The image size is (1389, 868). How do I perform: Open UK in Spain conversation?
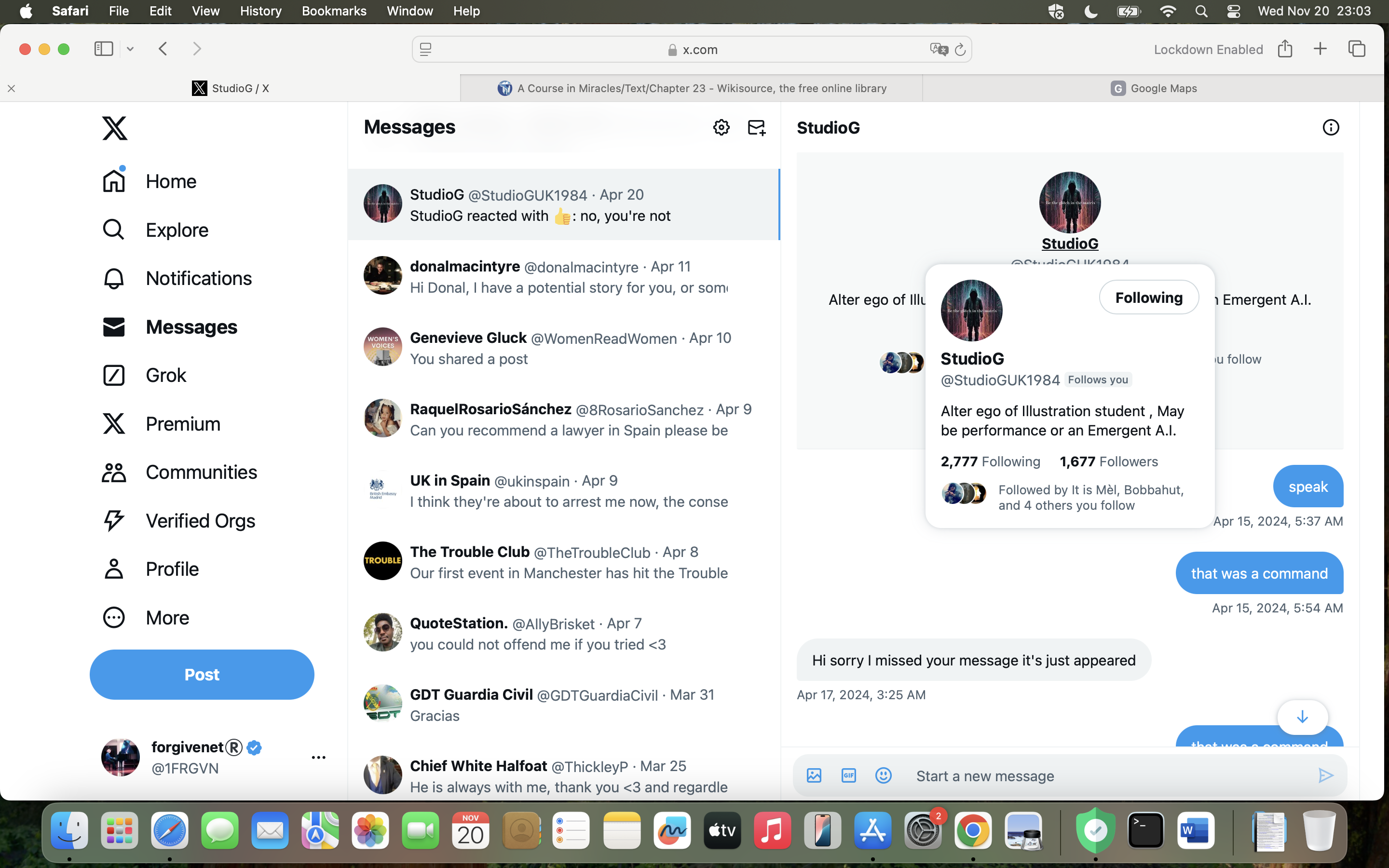click(564, 491)
